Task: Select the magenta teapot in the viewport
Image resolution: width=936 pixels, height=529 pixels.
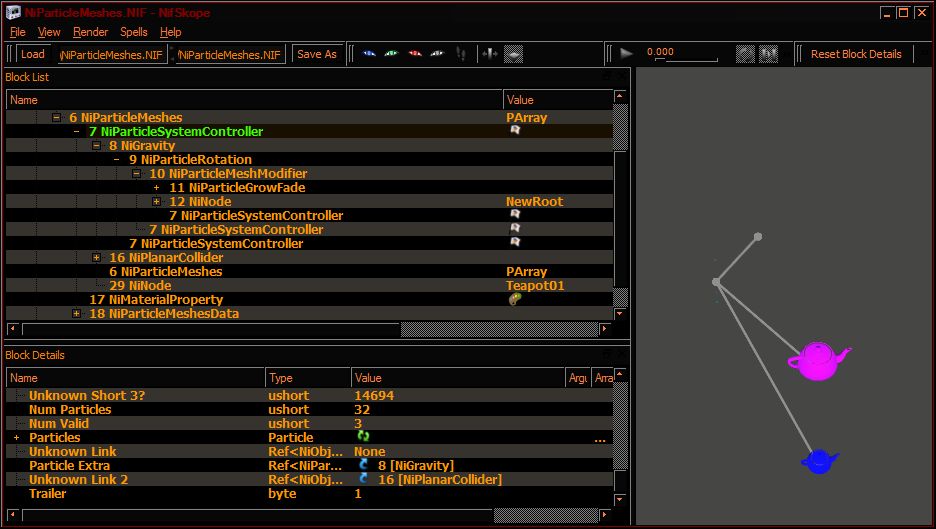Action: 818,360
